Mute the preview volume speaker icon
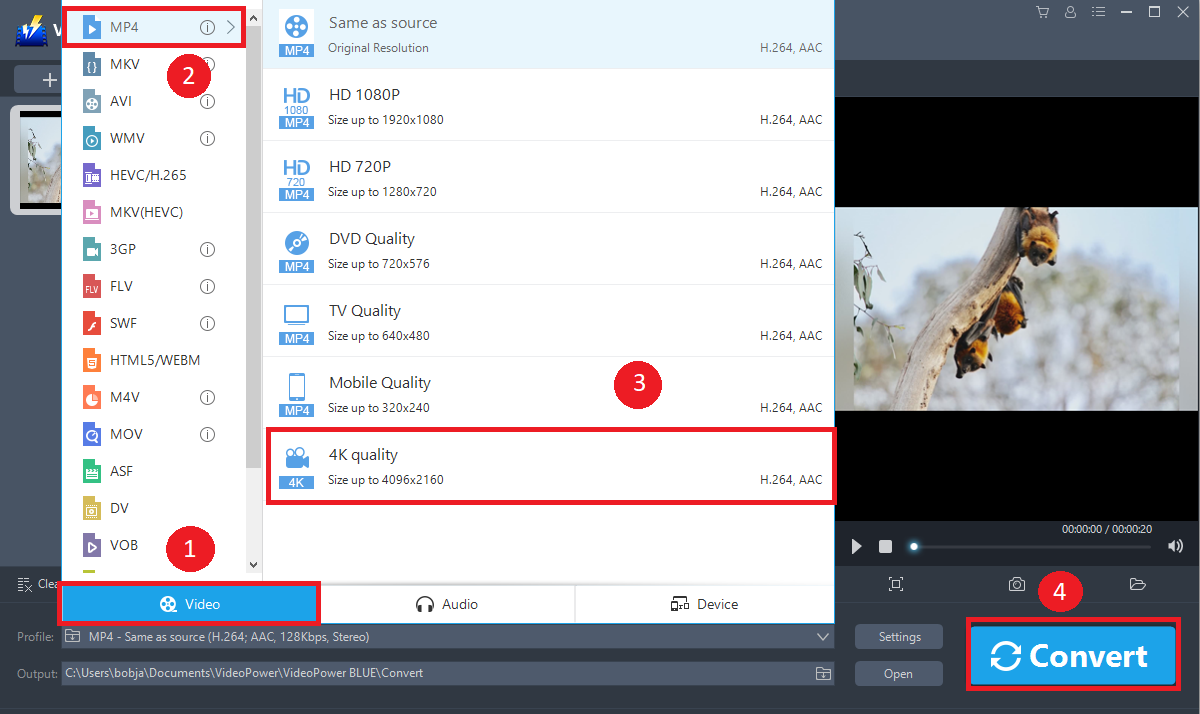The width and height of the screenshot is (1200, 714). 1175,546
